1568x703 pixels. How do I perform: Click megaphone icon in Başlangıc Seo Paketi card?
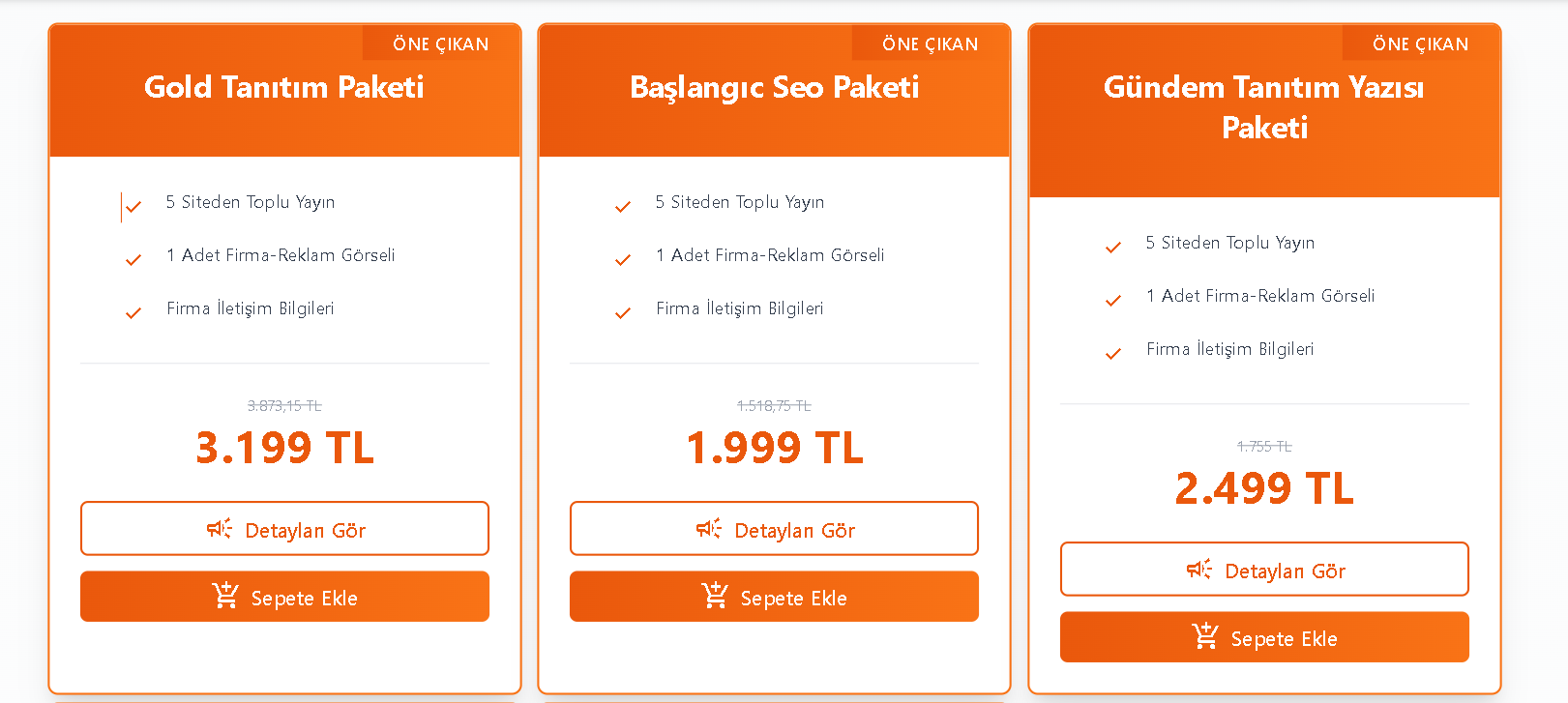709,529
